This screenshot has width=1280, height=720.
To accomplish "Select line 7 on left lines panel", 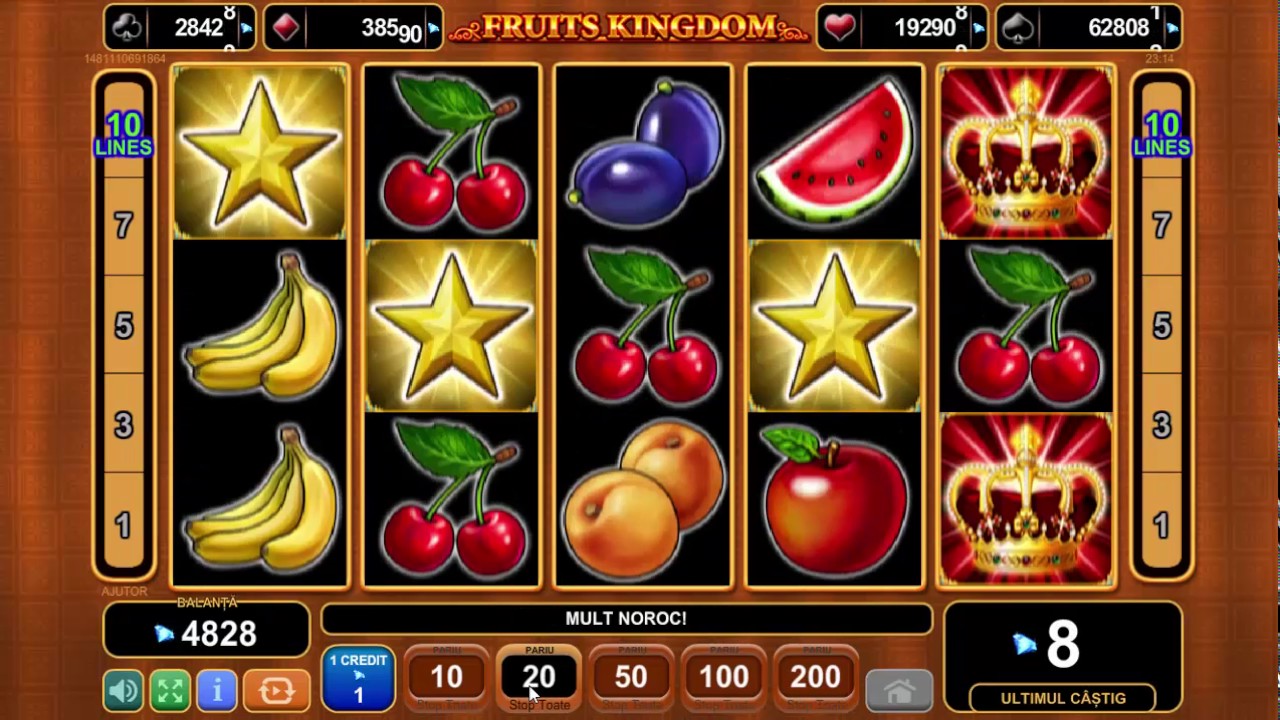I will pos(123,226).
